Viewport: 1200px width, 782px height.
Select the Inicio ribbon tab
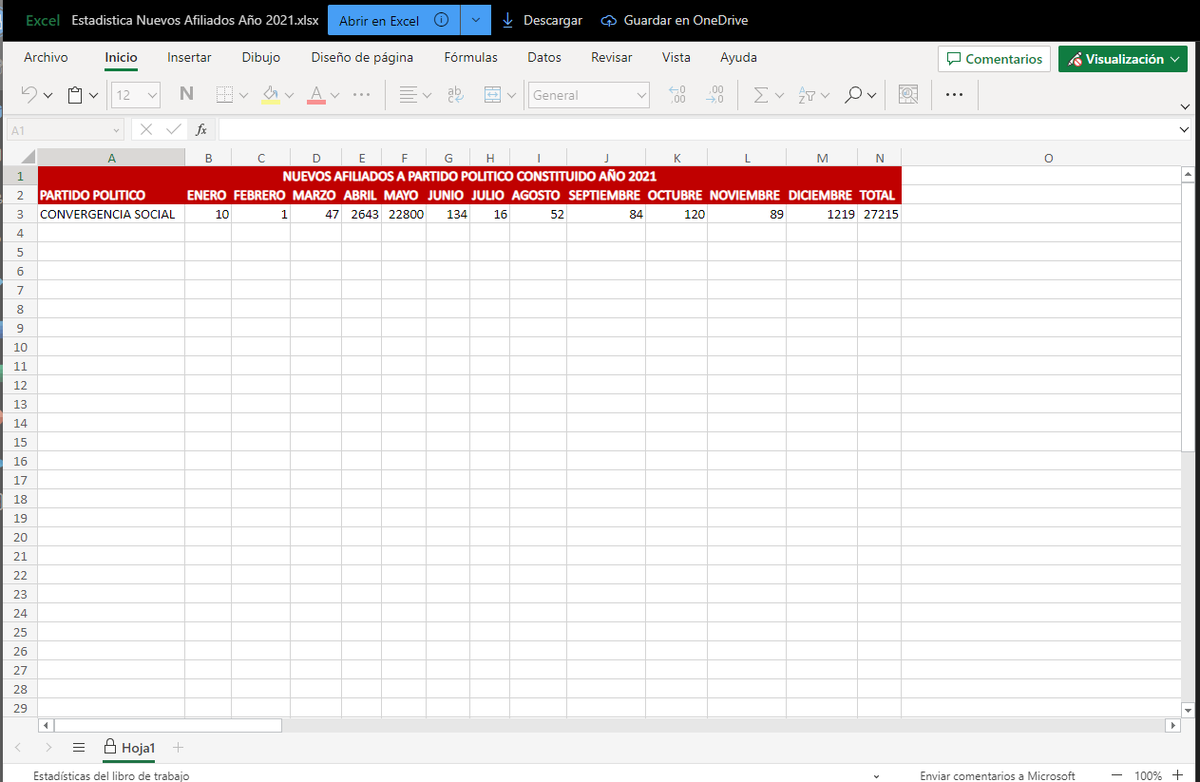[121, 58]
